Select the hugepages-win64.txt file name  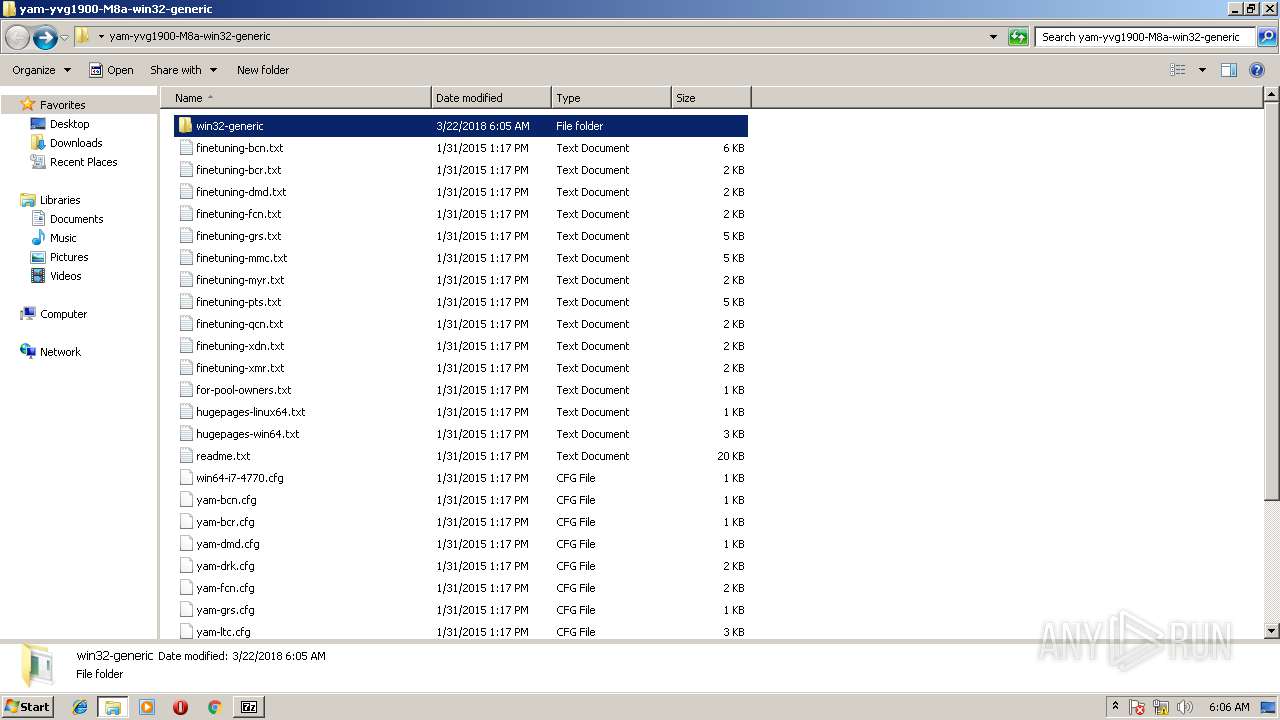click(247, 434)
